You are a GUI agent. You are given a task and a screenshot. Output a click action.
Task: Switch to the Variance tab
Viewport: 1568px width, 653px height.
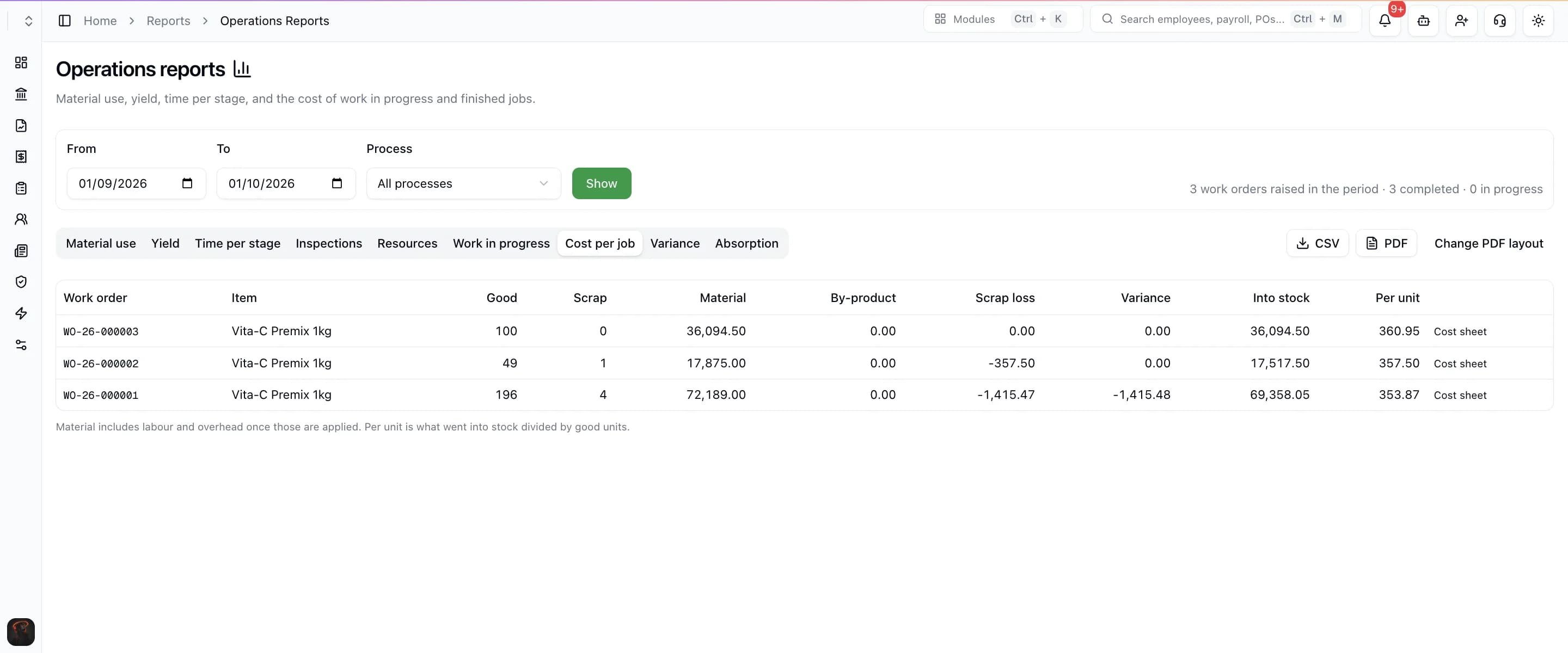pyautogui.click(x=675, y=243)
